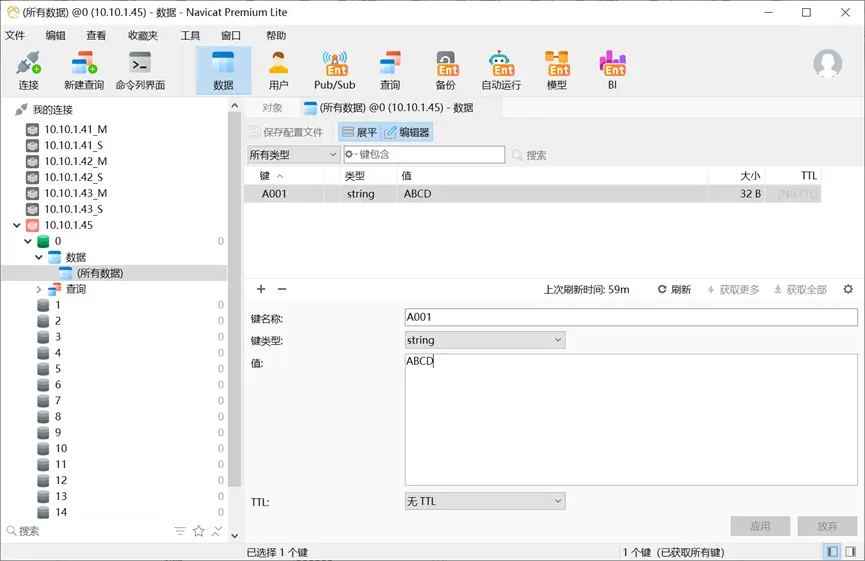
Task: Click the 键名称 A001 input field
Action: [x=631, y=317]
